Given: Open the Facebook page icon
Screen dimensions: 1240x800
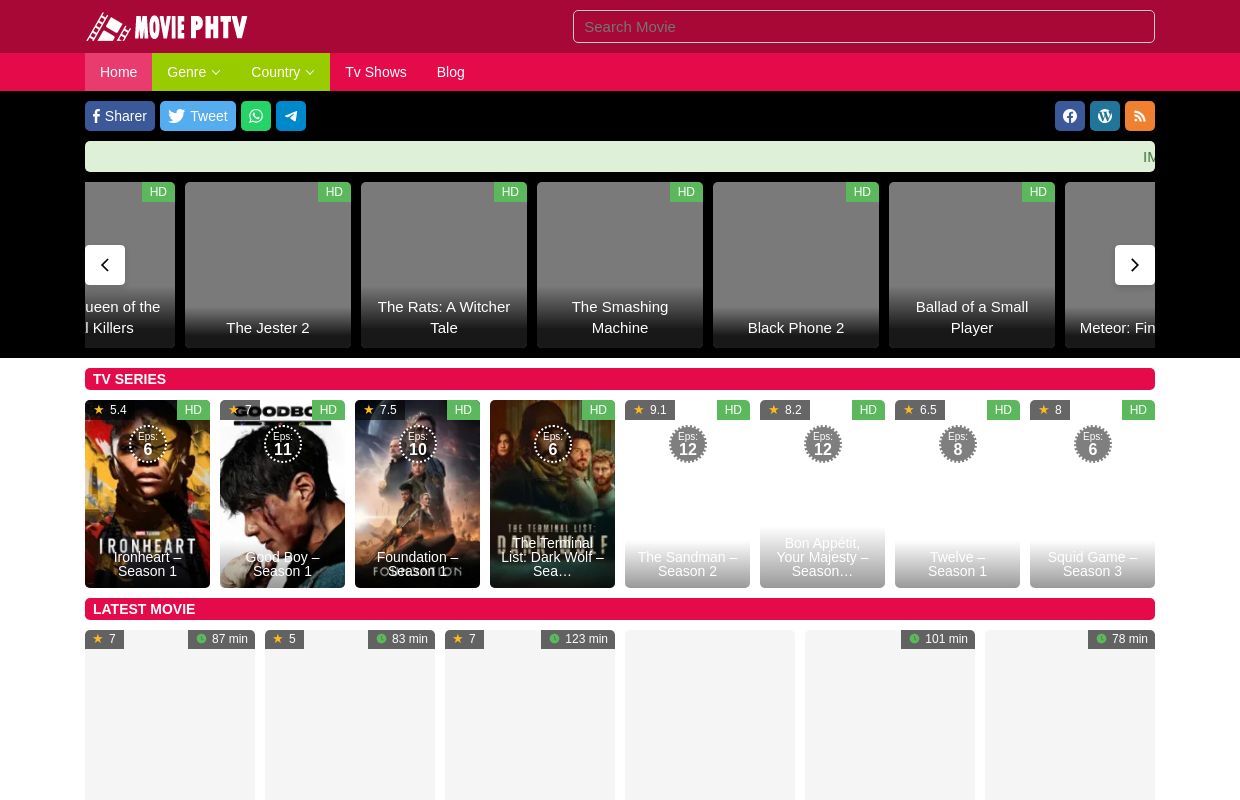Looking at the screenshot, I should coord(1070,116).
